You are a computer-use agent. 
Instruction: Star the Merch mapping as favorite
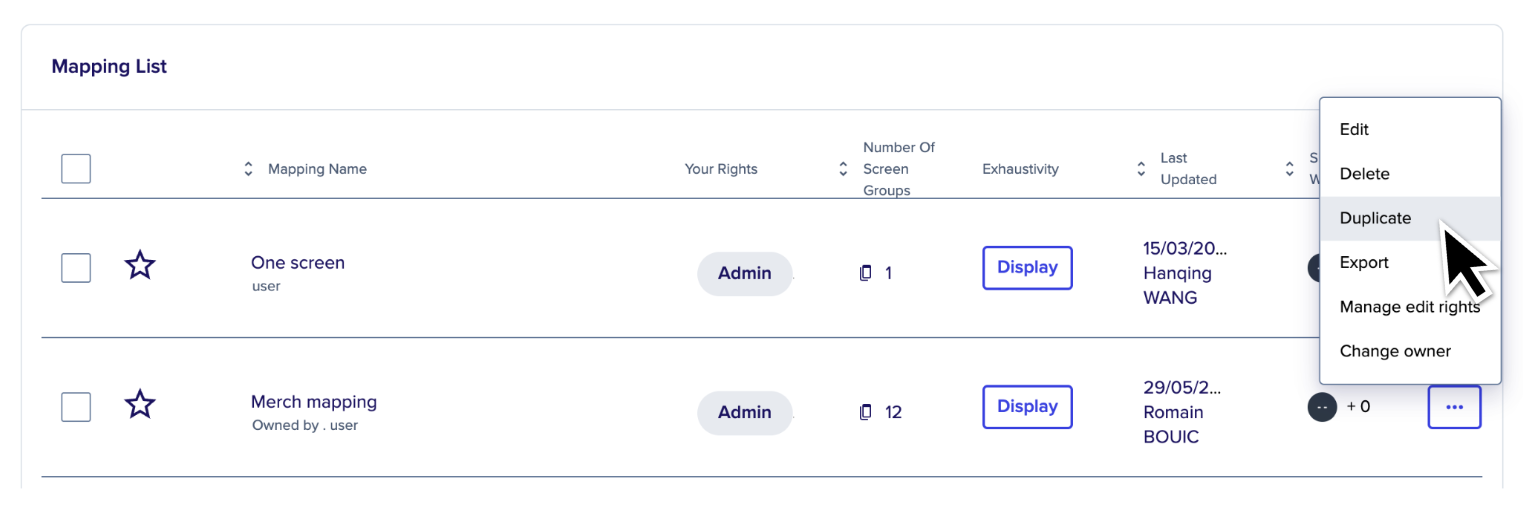pos(140,405)
